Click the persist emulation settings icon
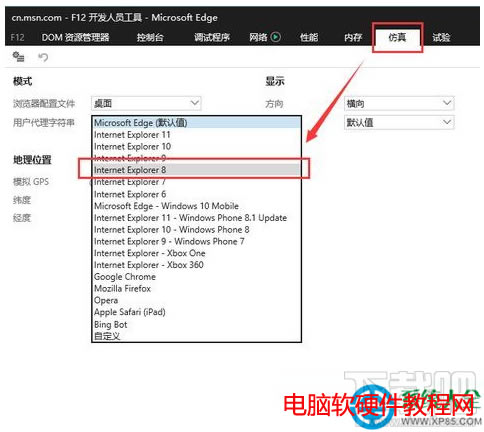Image resolution: width=484 pixels, height=432 pixels. click(18, 57)
